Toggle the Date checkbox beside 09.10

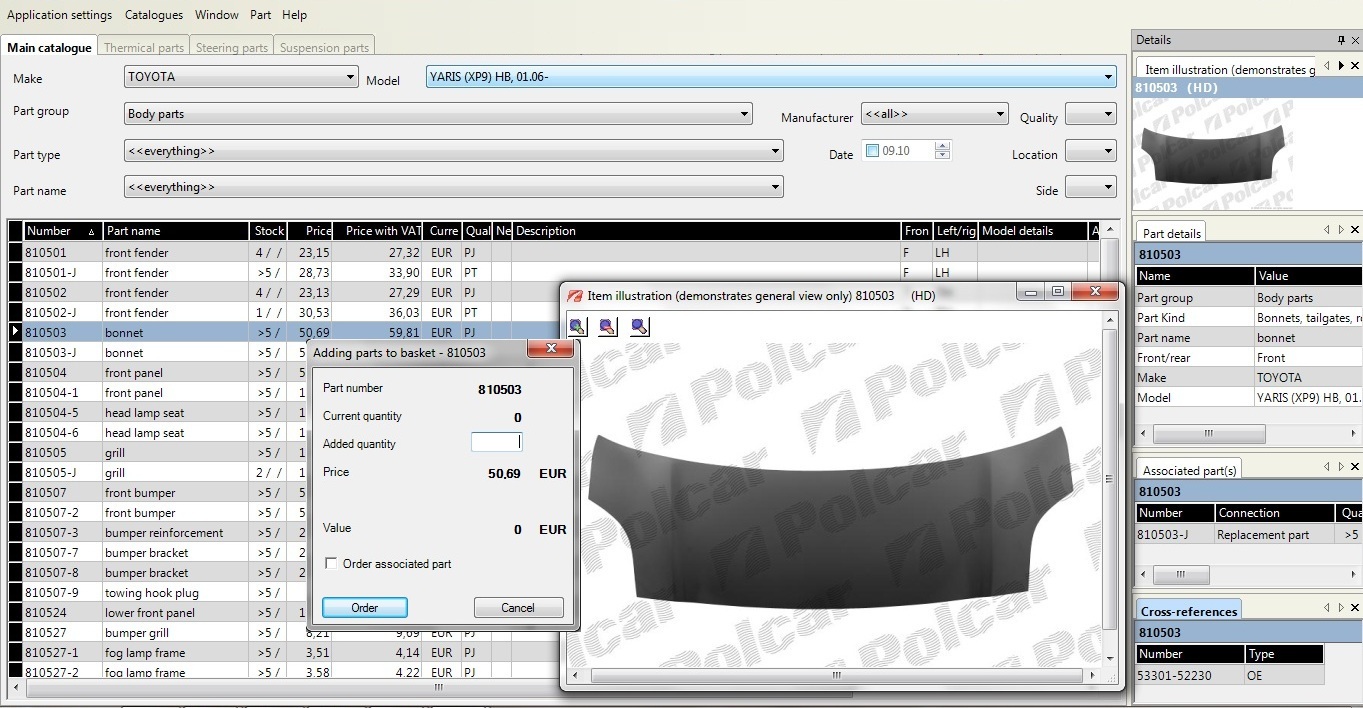pyautogui.click(x=872, y=151)
